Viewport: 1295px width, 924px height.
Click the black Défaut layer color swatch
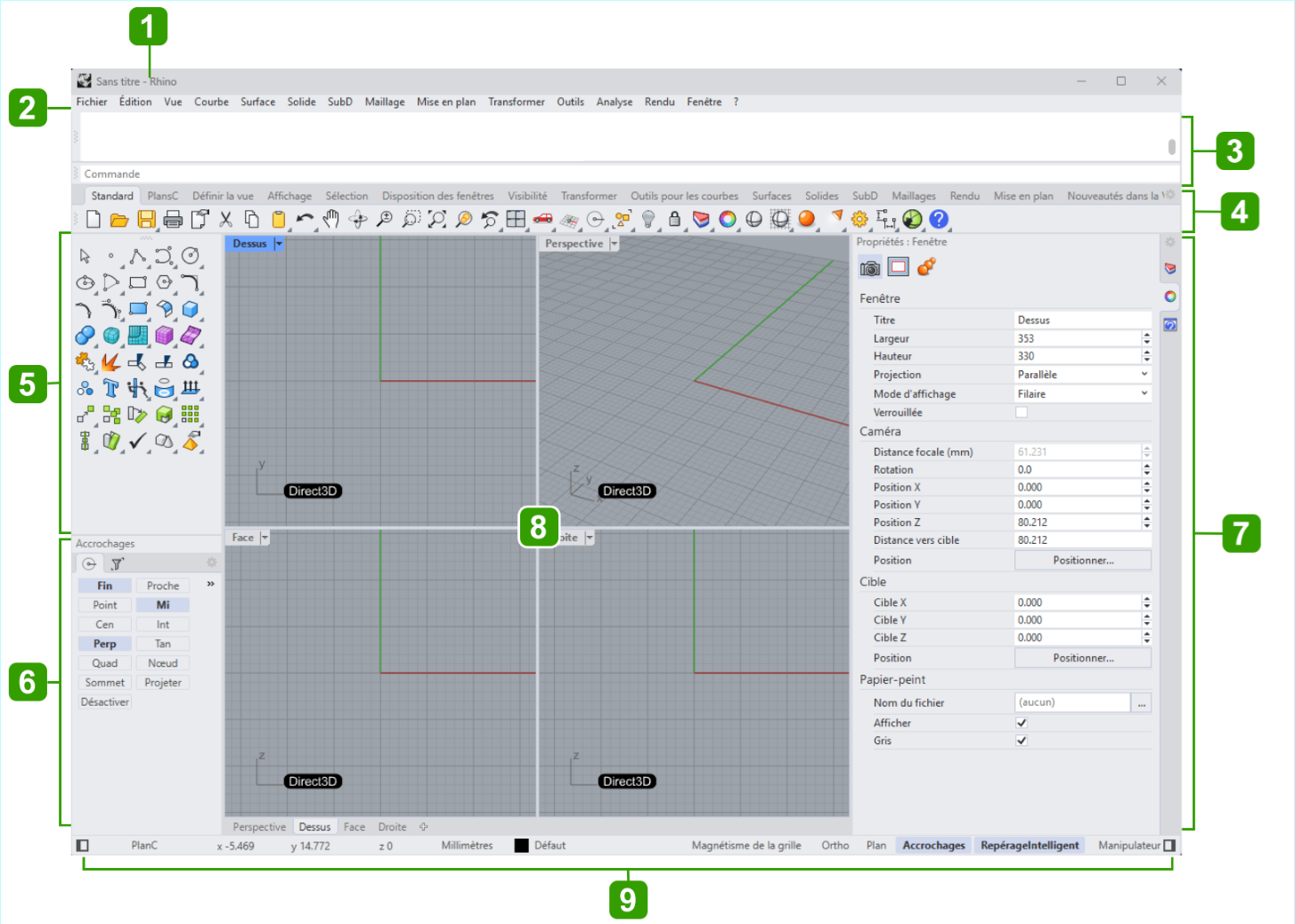pyautogui.click(x=522, y=846)
